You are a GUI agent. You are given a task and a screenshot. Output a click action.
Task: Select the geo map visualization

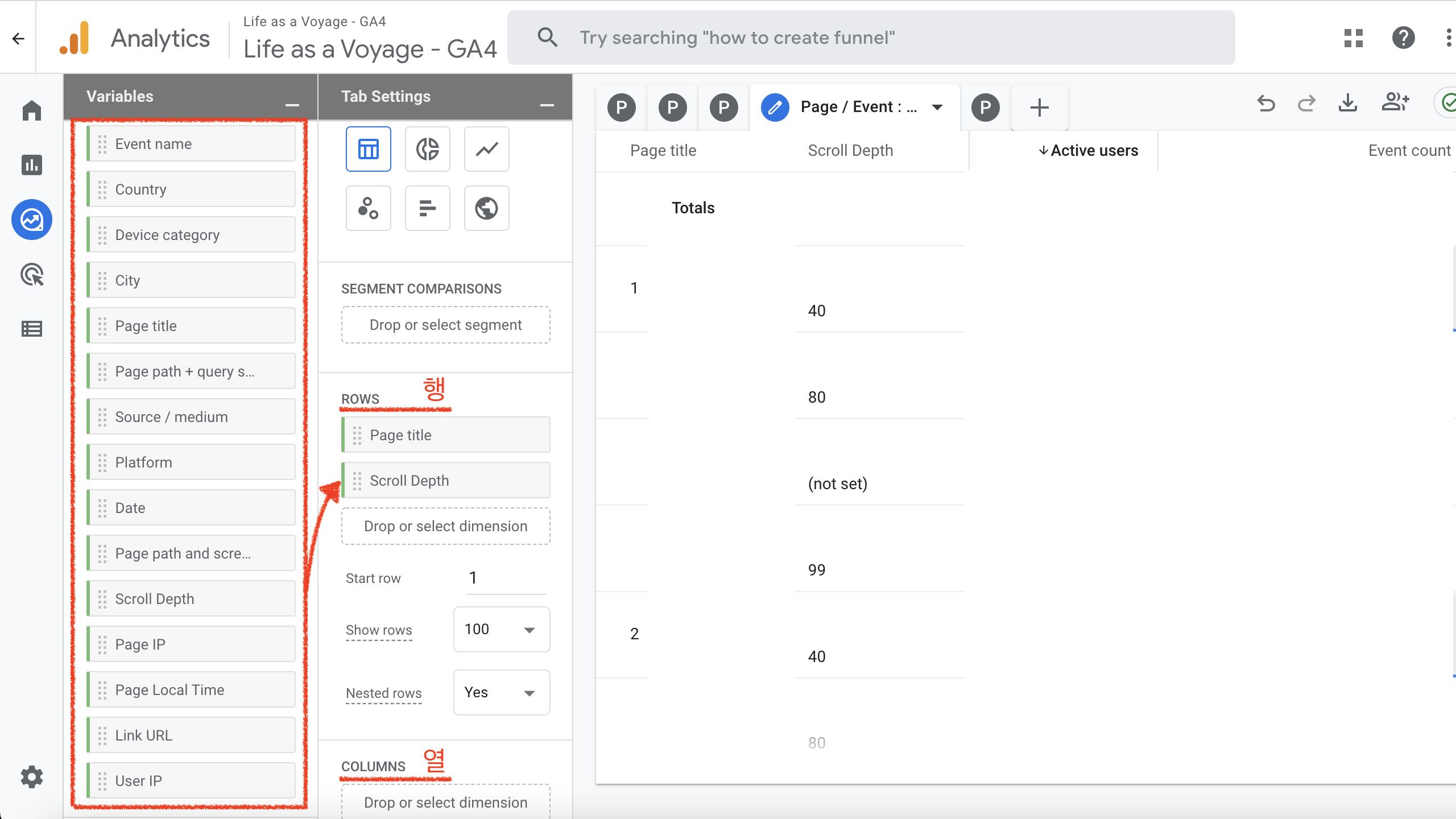coord(486,208)
